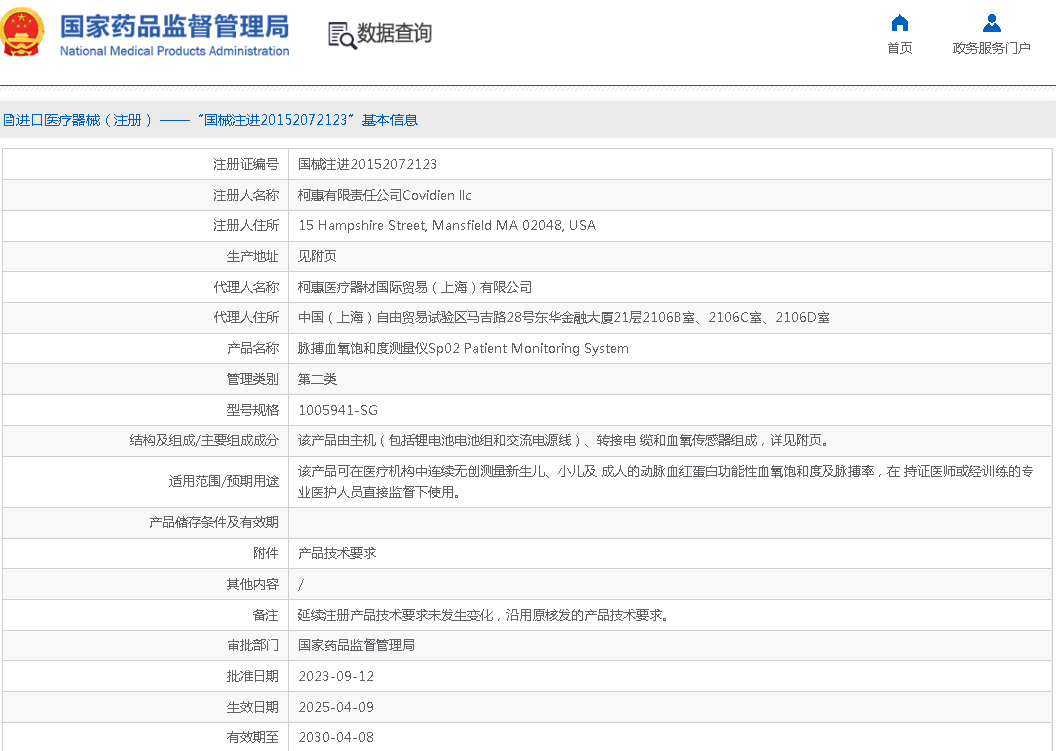Open the 首页 text link

tap(899, 48)
